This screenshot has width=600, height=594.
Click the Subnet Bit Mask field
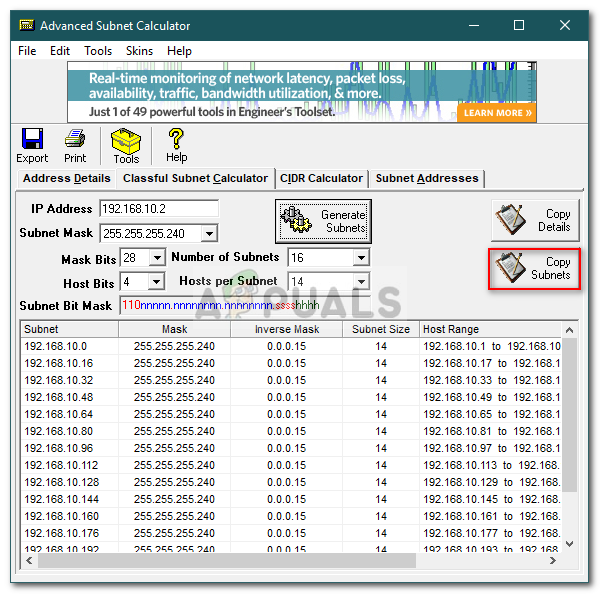tap(245, 305)
